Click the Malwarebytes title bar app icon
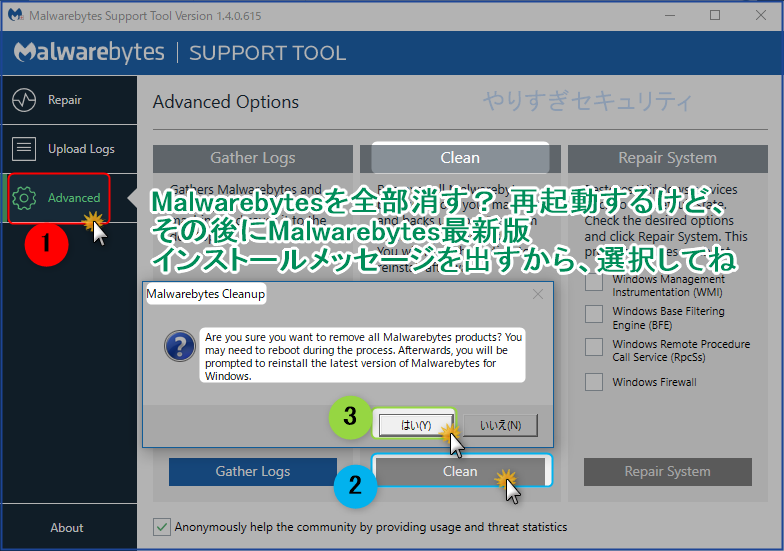 (15, 16)
